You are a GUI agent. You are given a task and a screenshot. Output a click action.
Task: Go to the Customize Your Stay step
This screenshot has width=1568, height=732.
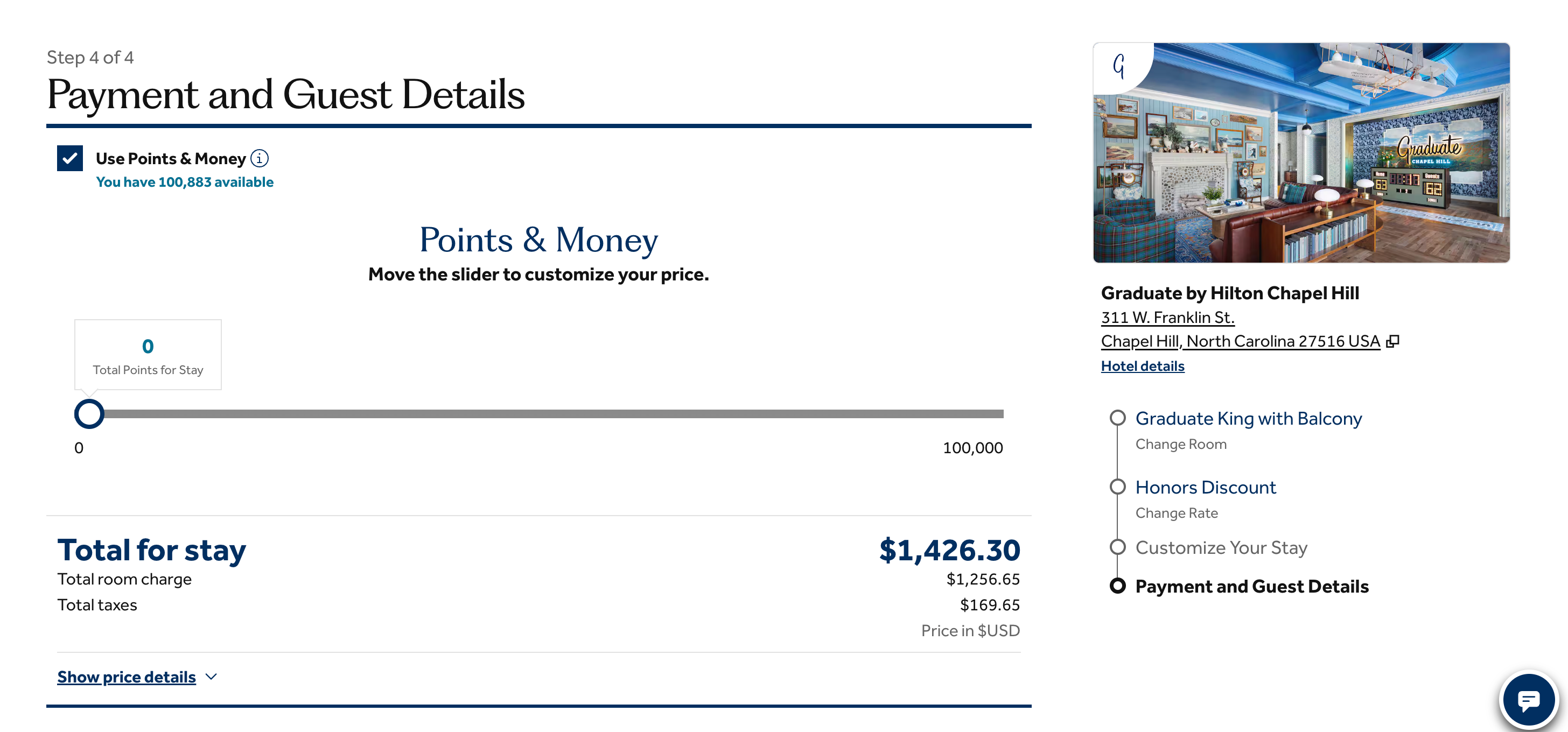pos(1221,547)
